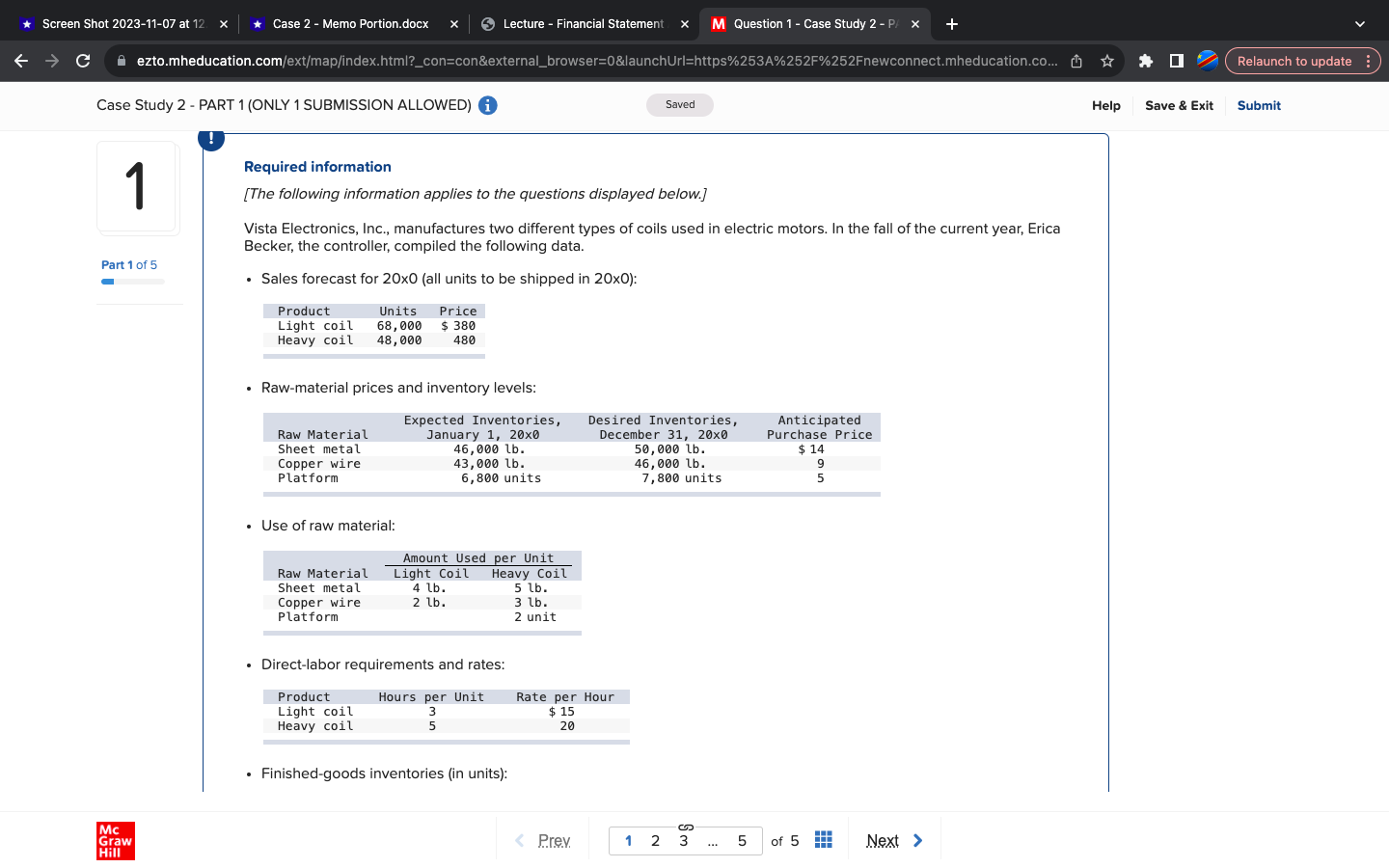Click the Anticipated Purchase Price header
This screenshot has width=1389, height=868.
[820, 427]
